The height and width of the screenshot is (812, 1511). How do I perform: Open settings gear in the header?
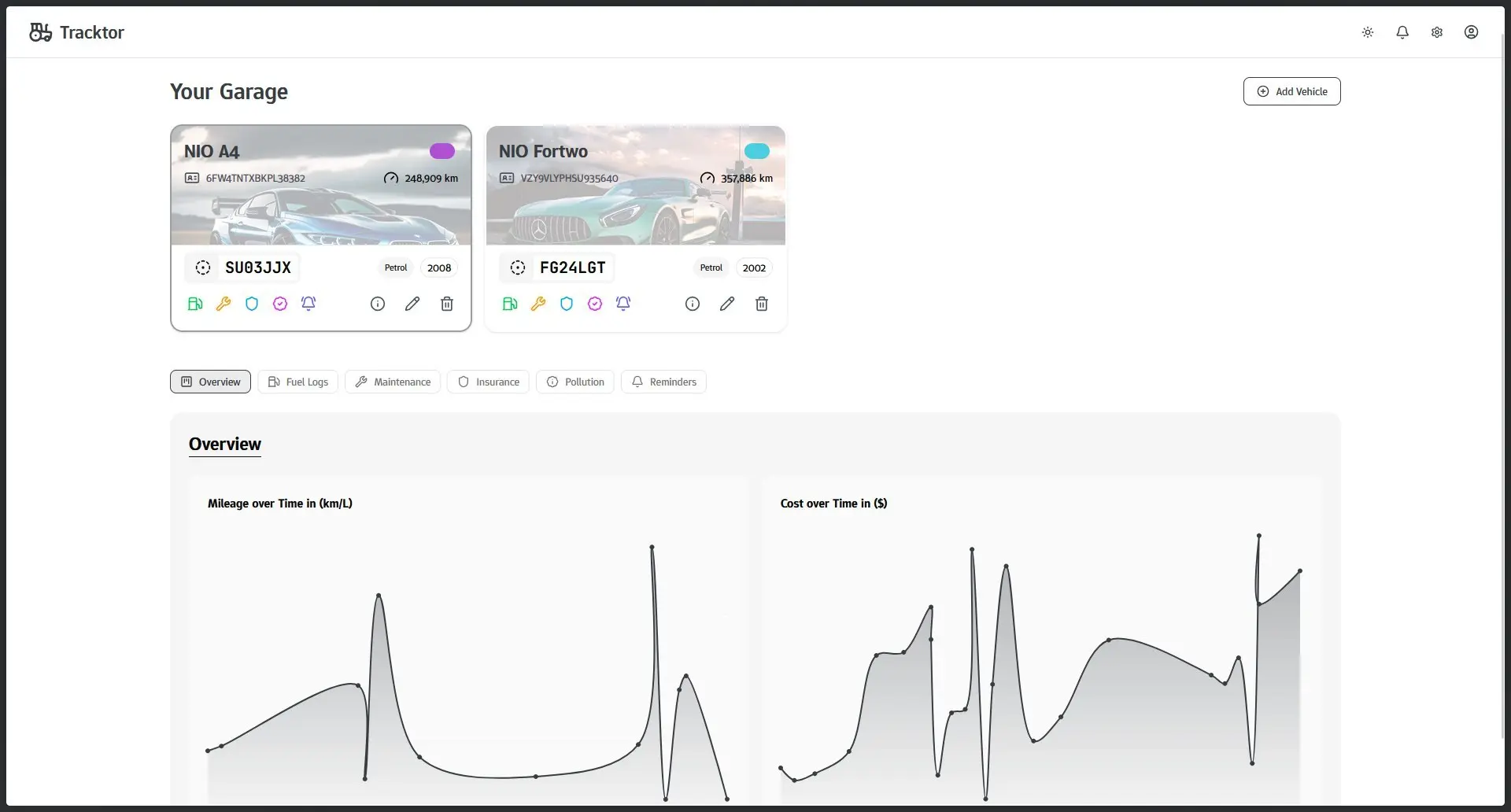(1437, 32)
